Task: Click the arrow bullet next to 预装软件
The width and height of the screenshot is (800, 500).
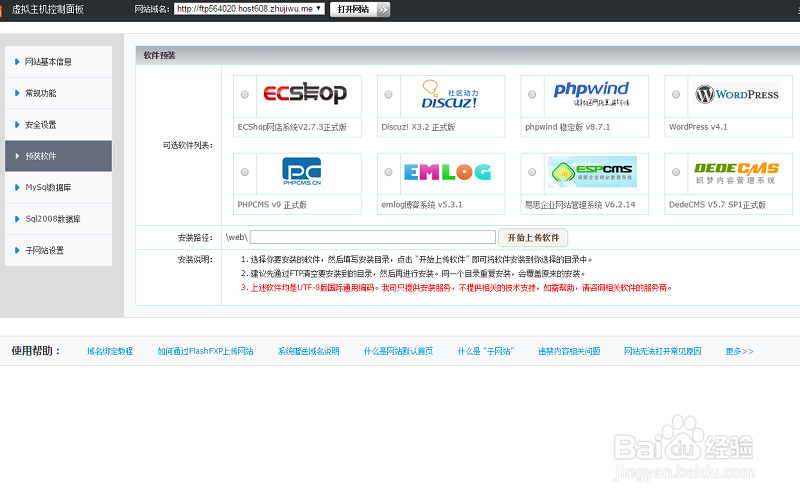Action: click(x=17, y=156)
